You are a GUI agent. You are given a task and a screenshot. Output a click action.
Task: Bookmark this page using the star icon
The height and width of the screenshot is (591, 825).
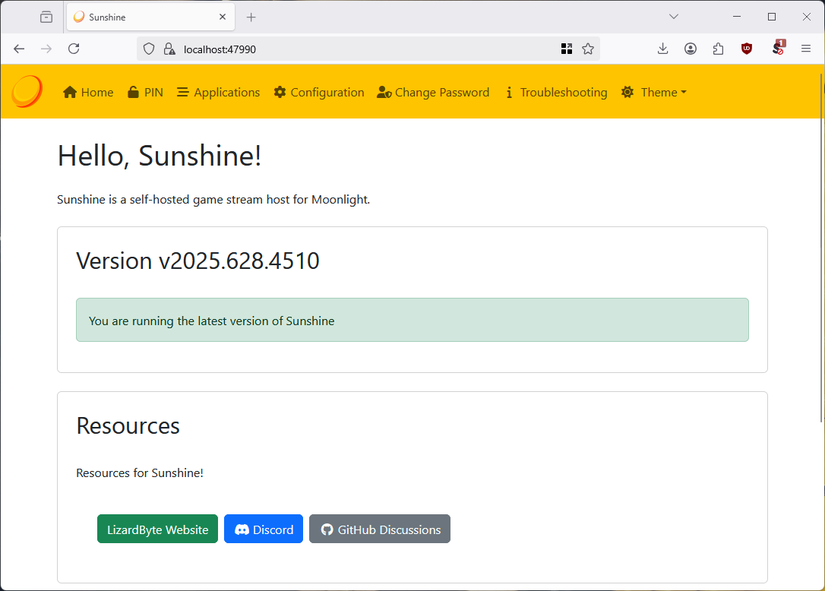[588, 48]
